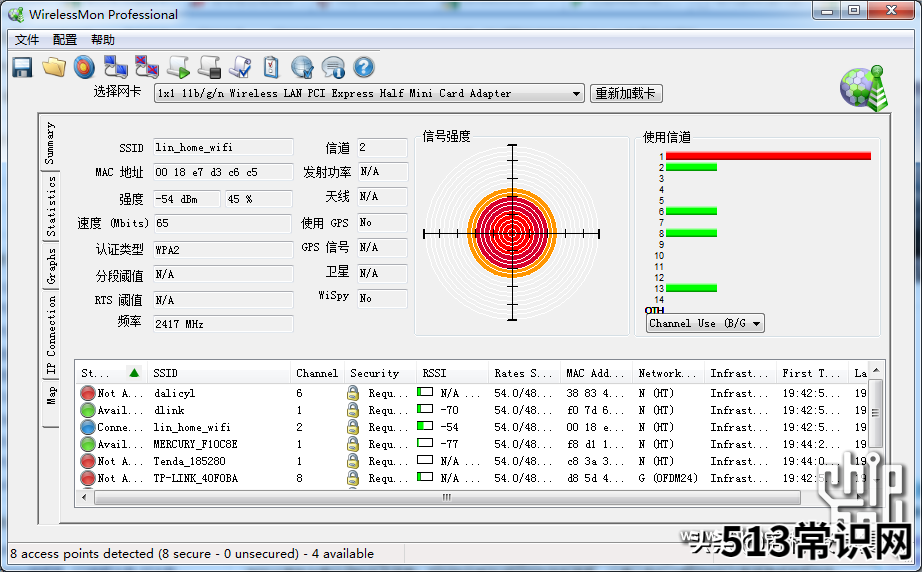The width and height of the screenshot is (922, 572).
Task: Click the signal strength target graph
Action: click(x=512, y=233)
